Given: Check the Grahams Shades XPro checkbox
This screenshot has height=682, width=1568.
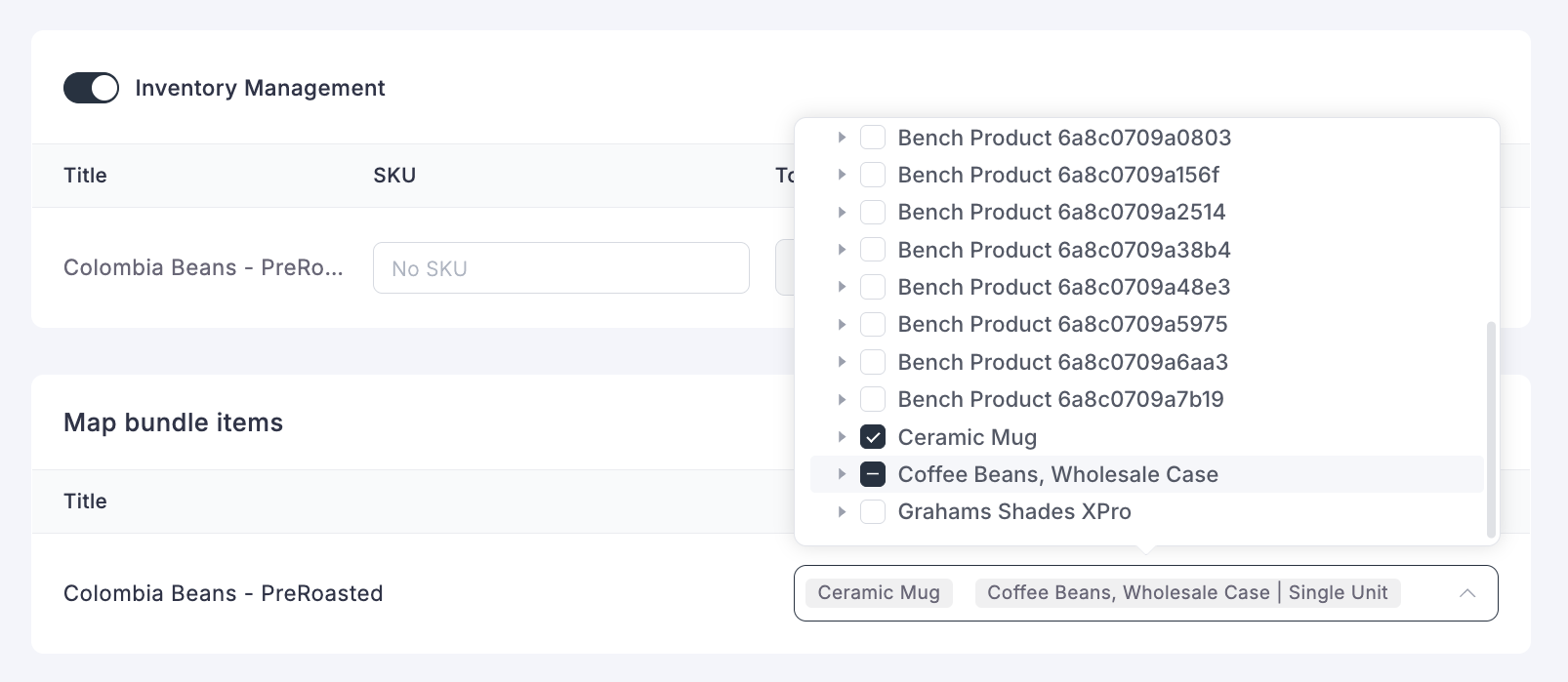Looking at the screenshot, I should coord(873,511).
